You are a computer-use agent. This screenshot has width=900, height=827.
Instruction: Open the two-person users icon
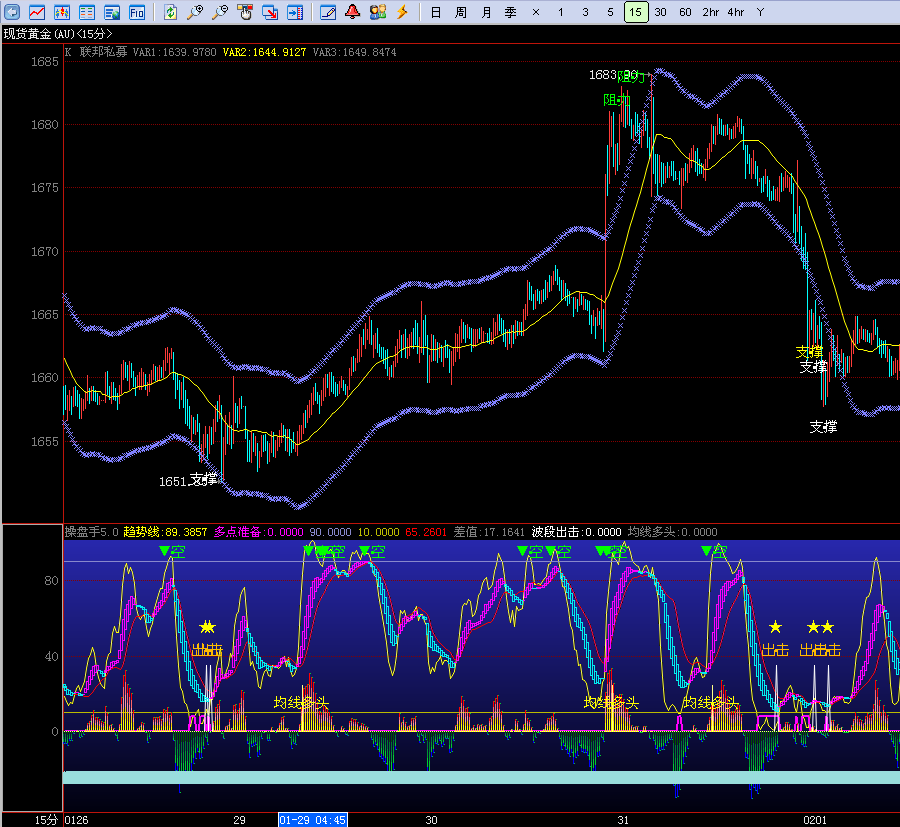(377, 12)
